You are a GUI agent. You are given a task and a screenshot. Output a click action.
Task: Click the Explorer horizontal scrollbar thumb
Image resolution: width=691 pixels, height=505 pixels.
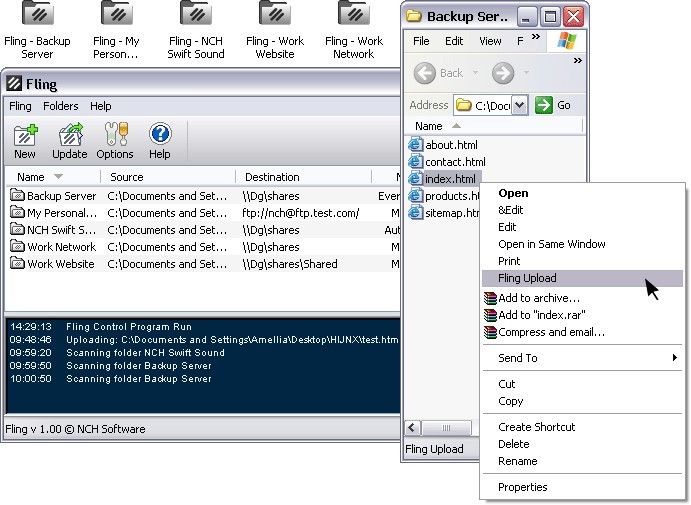[446, 427]
